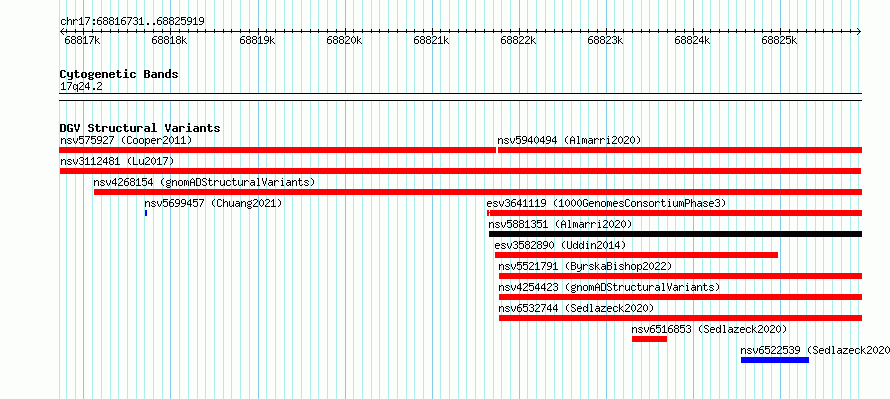Open nsv4254423 (gnomADStructuralVariants) label
This screenshot has height=399, width=890.
pyautogui.click(x=609, y=287)
